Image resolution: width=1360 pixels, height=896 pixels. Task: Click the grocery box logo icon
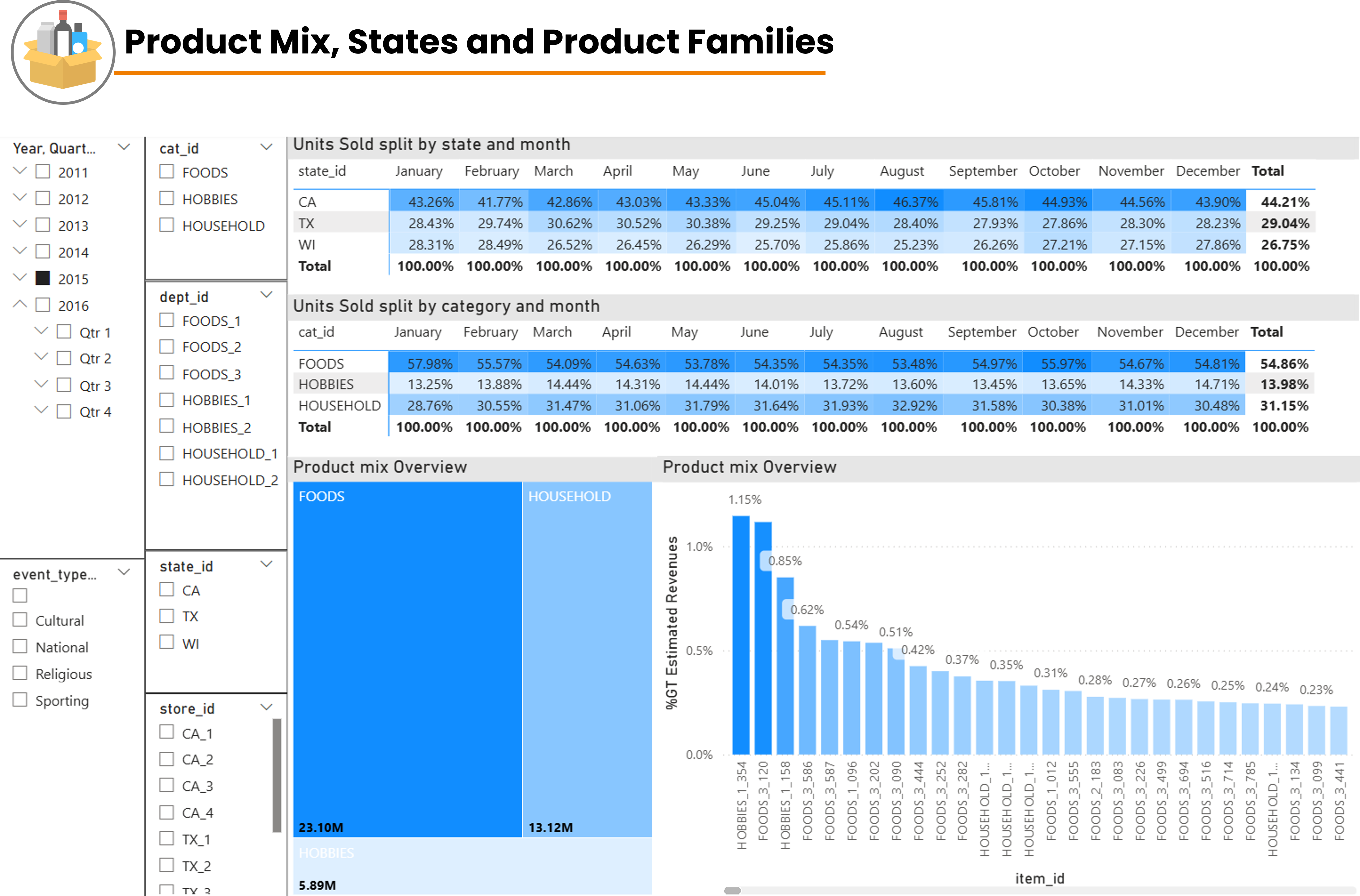(63, 53)
